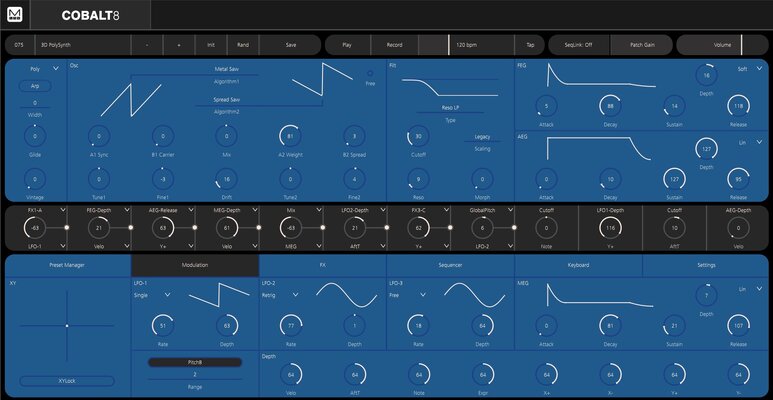Click the AEG Sustain knob
The image size is (773, 400).
point(674,179)
